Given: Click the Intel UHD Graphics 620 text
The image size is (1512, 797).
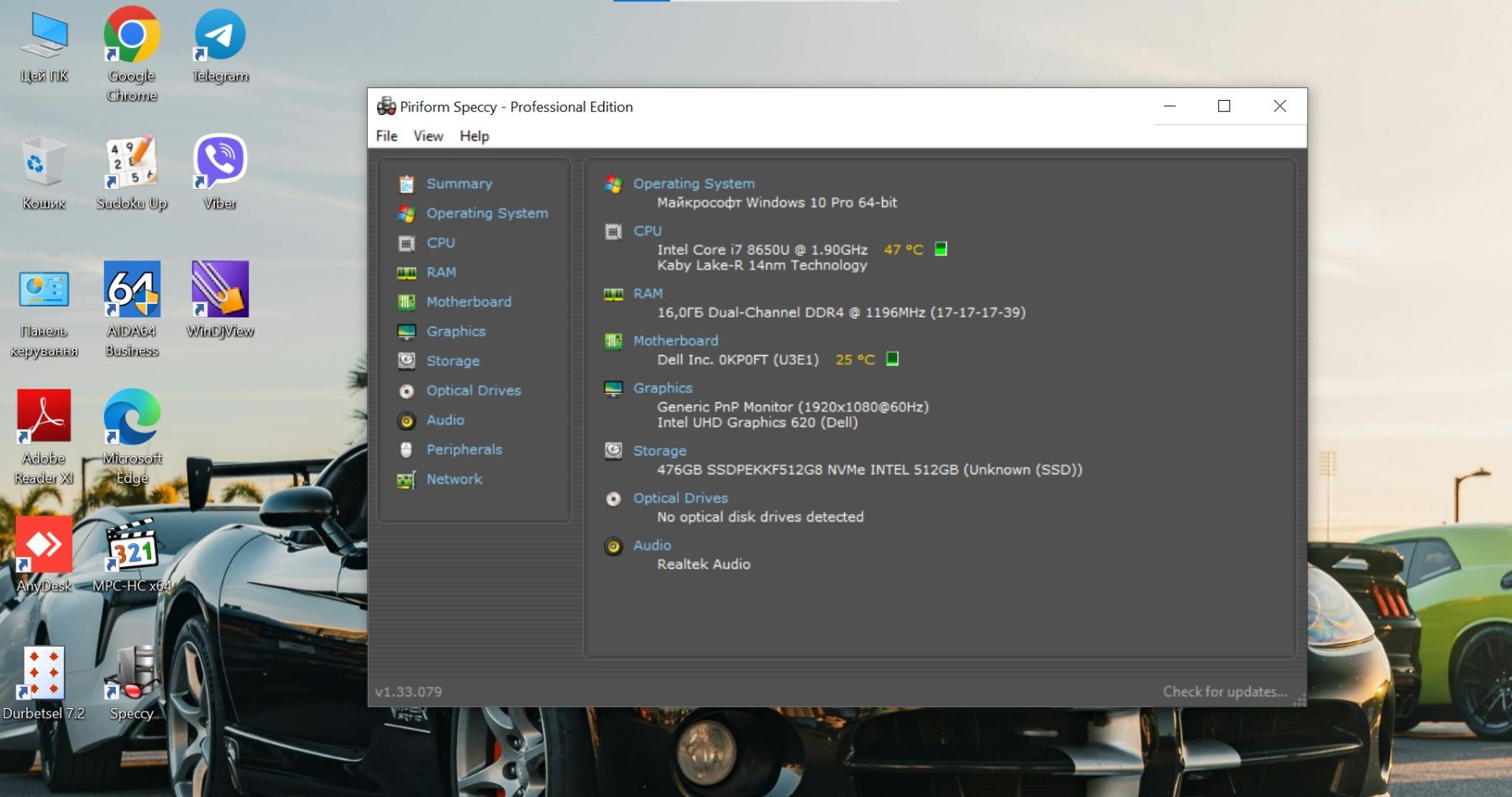Looking at the screenshot, I should click(758, 423).
